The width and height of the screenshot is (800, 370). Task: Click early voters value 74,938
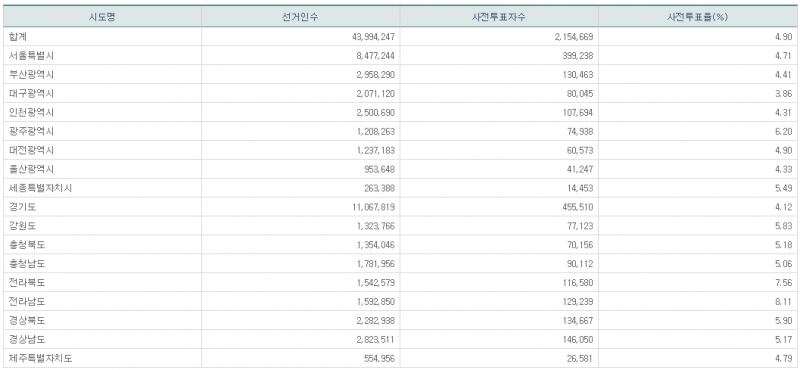(580, 131)
